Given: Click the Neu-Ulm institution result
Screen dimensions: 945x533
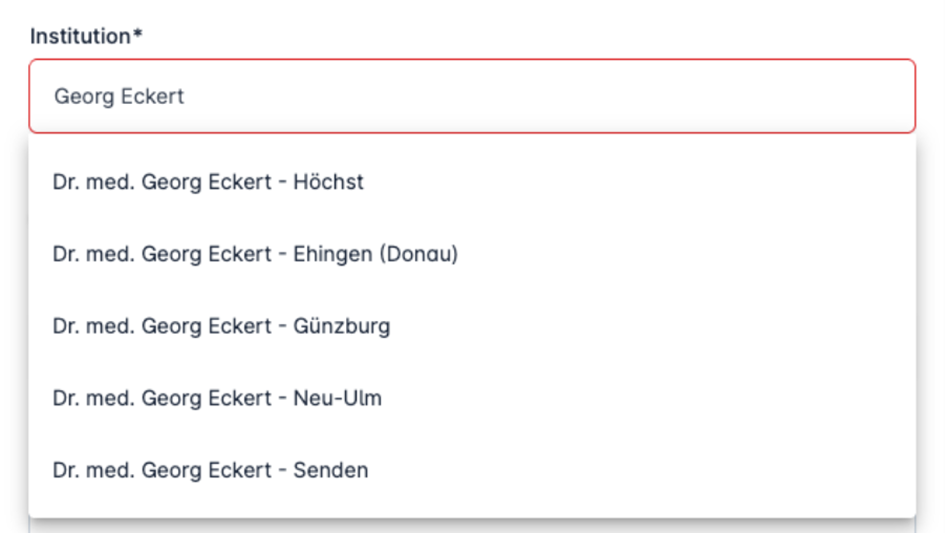Looking at the screenshot, I should [x=217, y=398].
